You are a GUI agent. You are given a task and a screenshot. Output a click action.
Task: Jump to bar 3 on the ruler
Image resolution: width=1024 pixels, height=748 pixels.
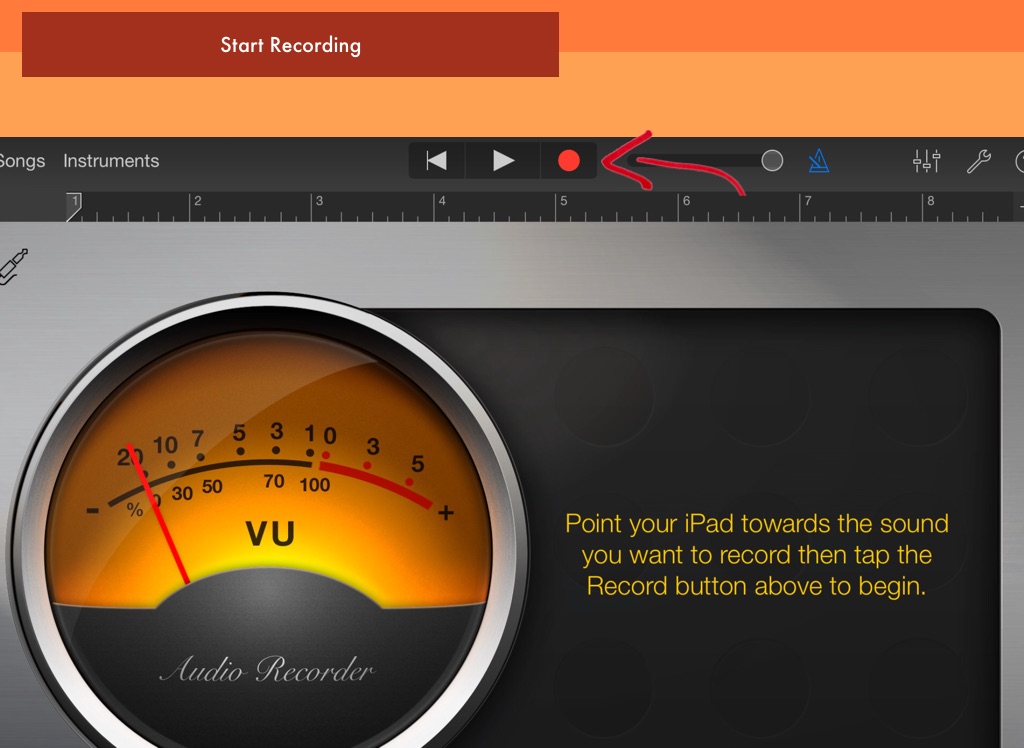(319, 206)
